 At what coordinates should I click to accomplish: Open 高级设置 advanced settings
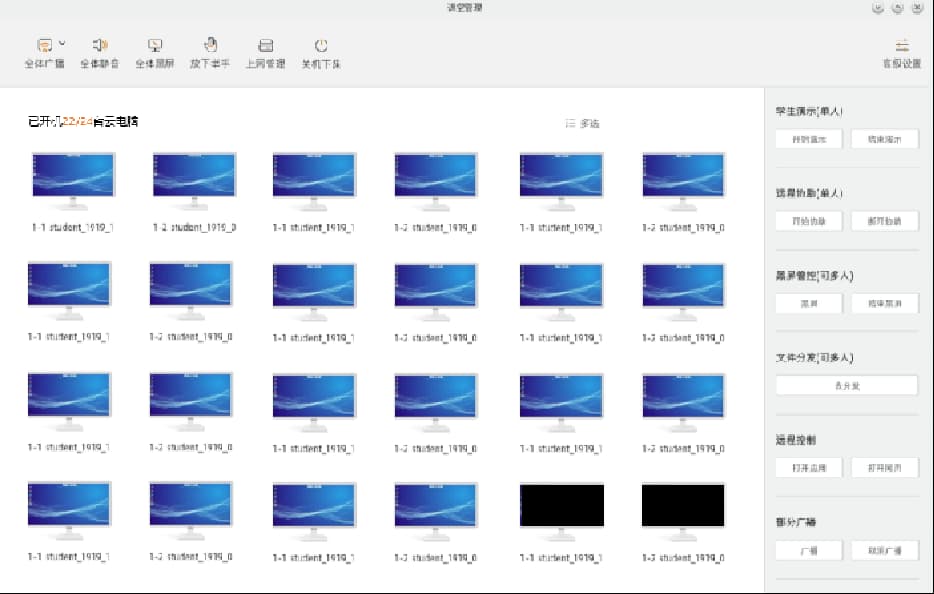901,45
